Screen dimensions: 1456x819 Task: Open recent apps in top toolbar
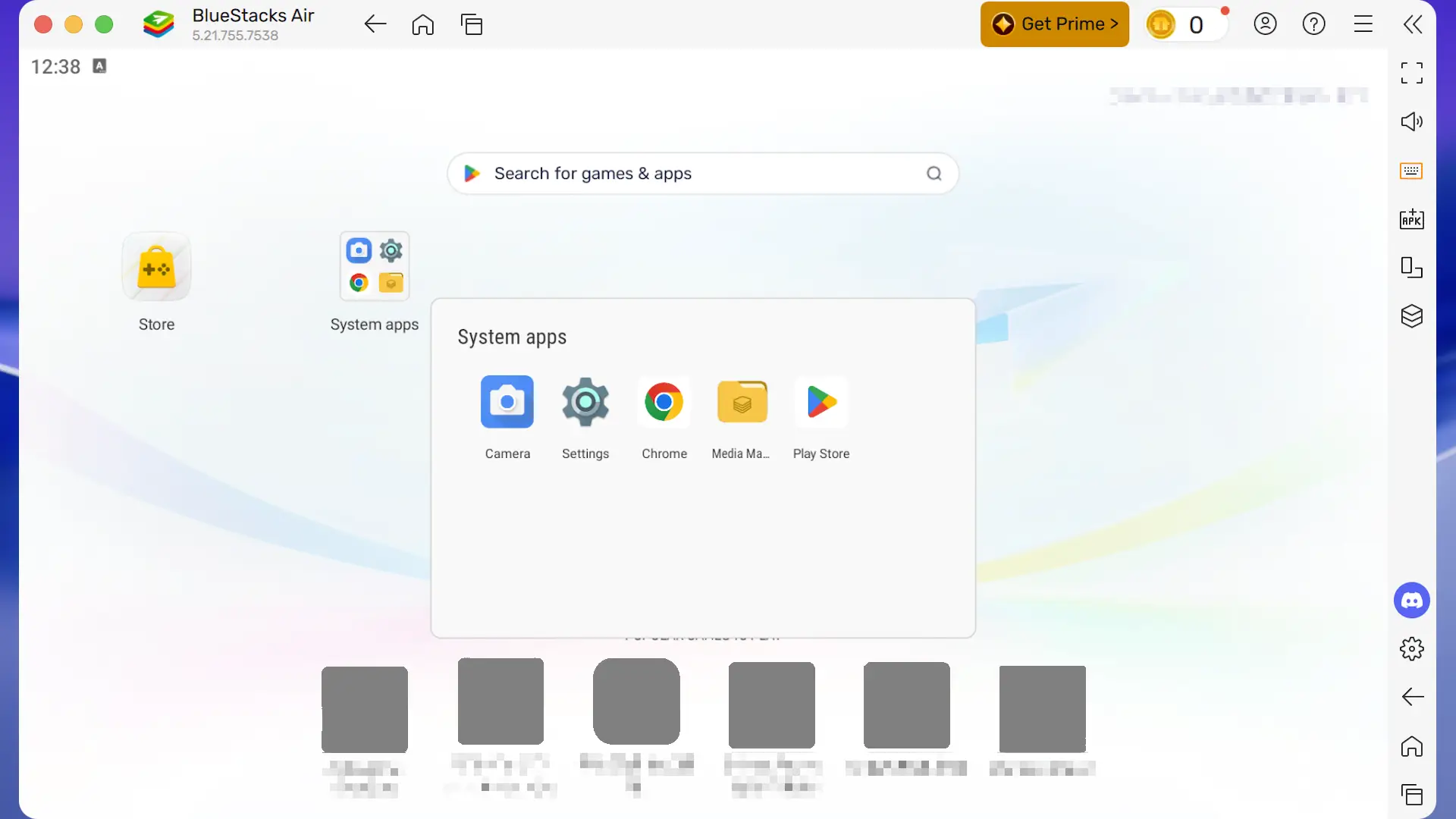pyautogui.click(x=472, y=24)
